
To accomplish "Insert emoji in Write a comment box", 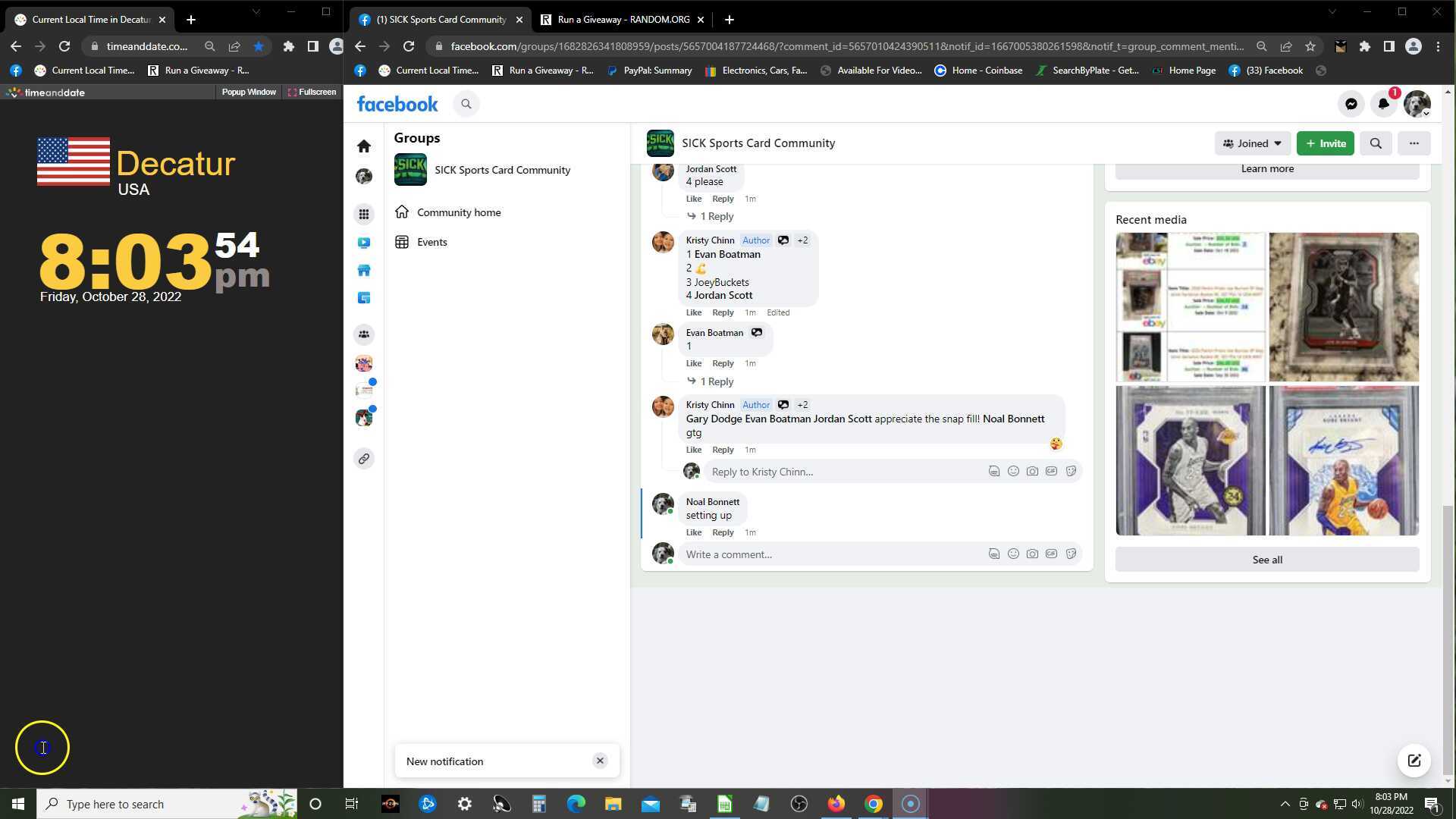I will click(x=1013, y=554).
